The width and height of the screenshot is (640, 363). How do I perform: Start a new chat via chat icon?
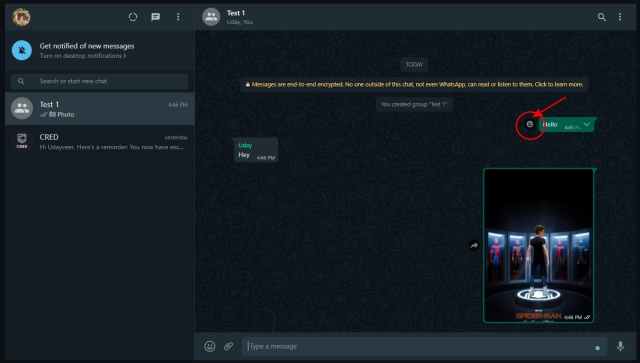click(156, 17)
